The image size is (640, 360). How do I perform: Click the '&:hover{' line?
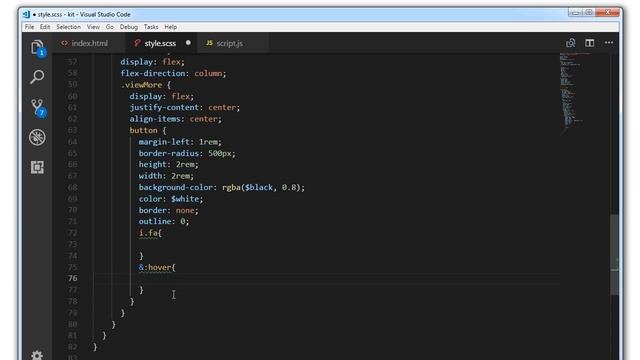(x=157, y=267)
